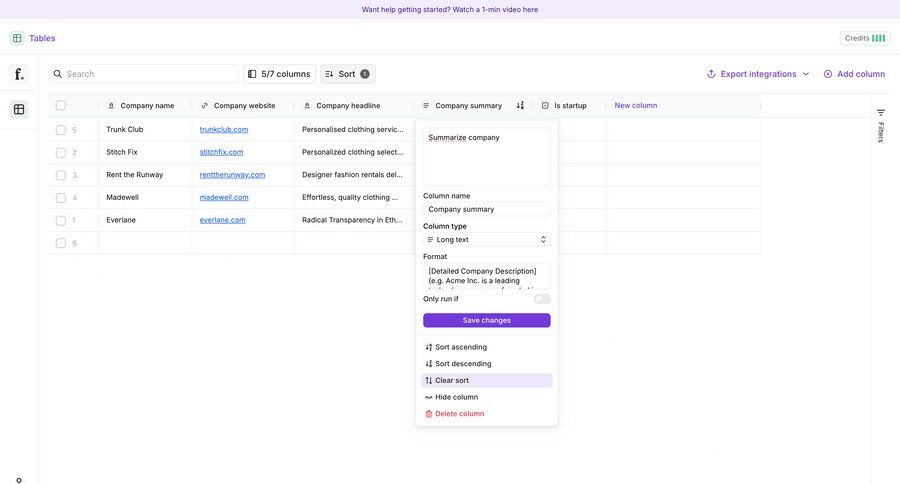The image size is (900, 484).
Task: Choose Sort ascending
Action: pos(487,347)
